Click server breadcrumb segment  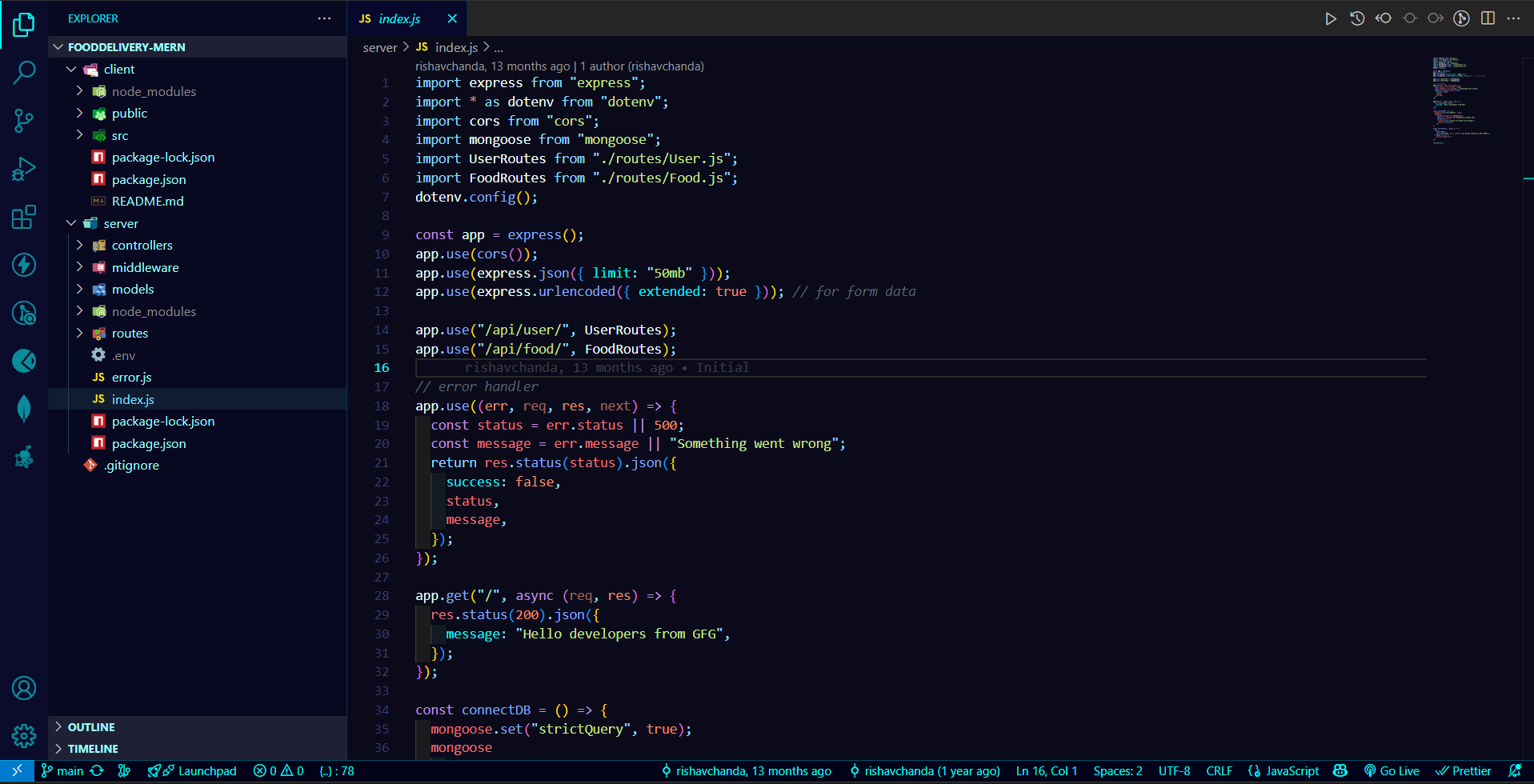click(x=380, y=48)
